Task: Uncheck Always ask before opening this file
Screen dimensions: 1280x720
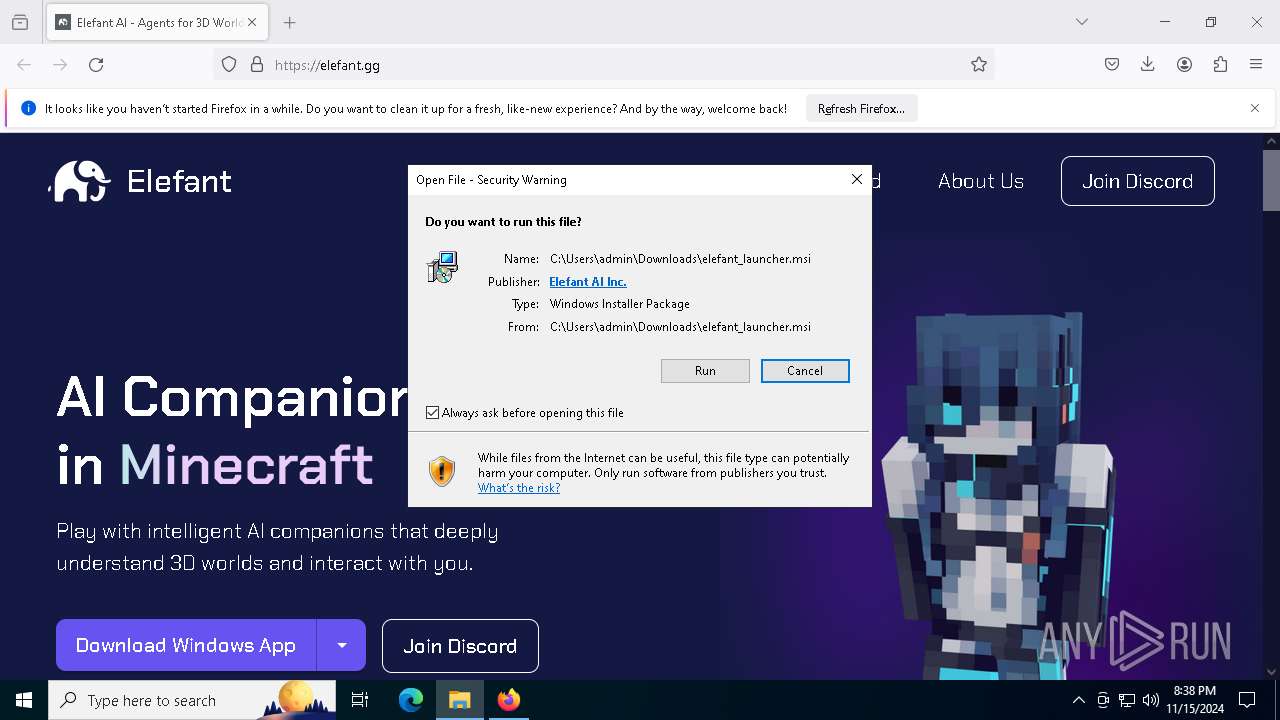Action: (x=432, y=412)
